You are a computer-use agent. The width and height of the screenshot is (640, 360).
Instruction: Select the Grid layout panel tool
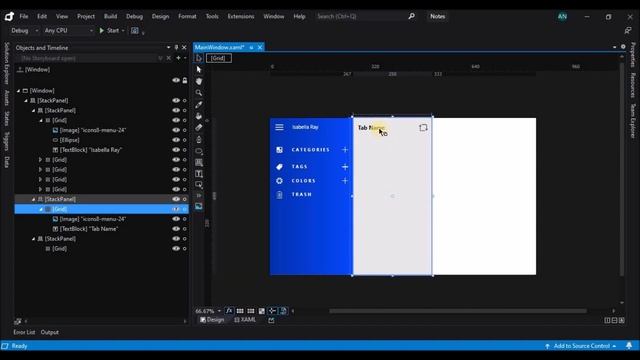click(199, 162)
